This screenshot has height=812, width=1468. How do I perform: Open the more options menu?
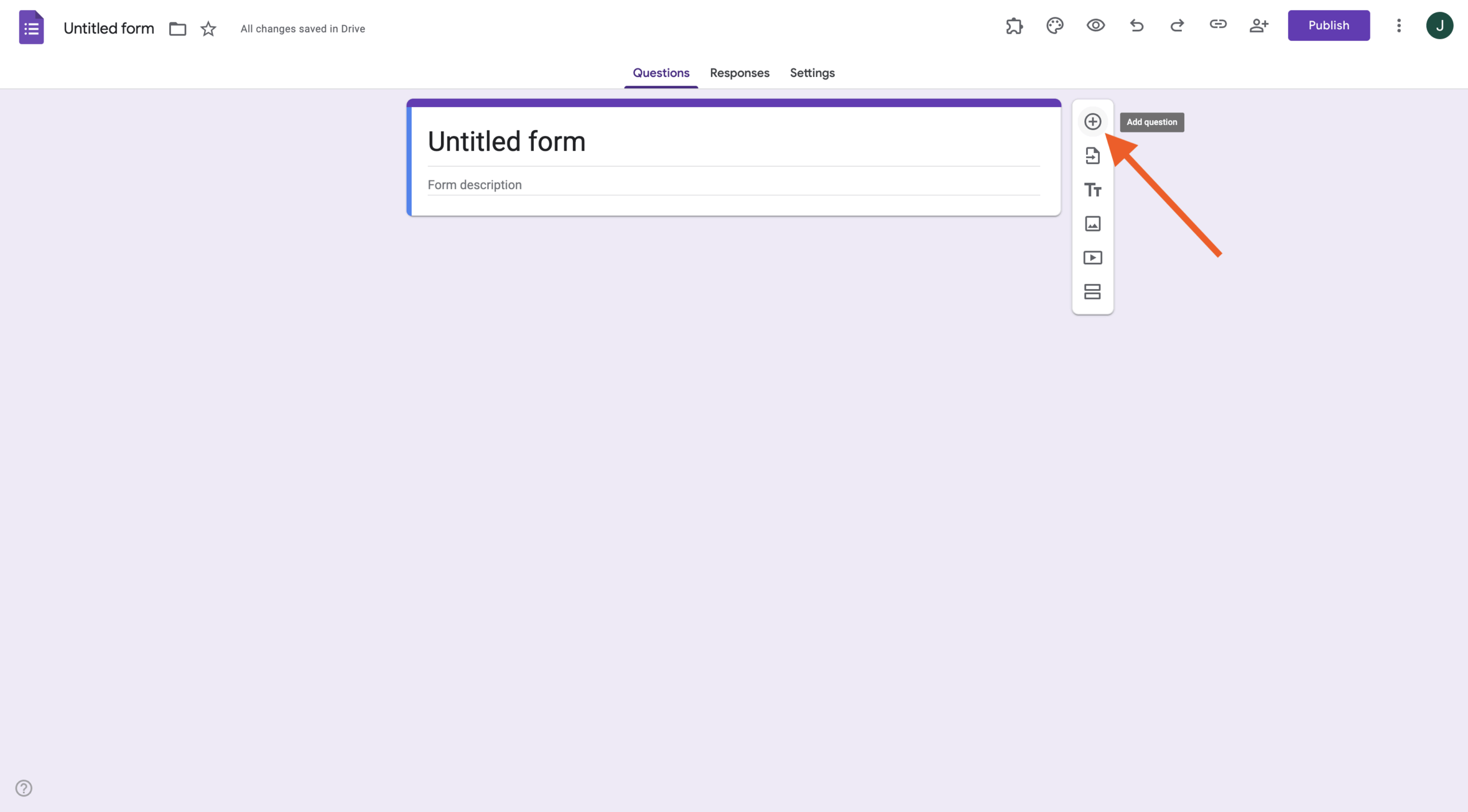1399,25
